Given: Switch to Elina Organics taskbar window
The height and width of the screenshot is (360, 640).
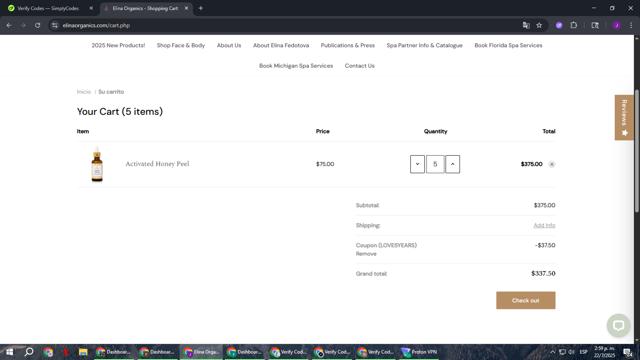Looking at the screenshot, I should coord(201,352).
